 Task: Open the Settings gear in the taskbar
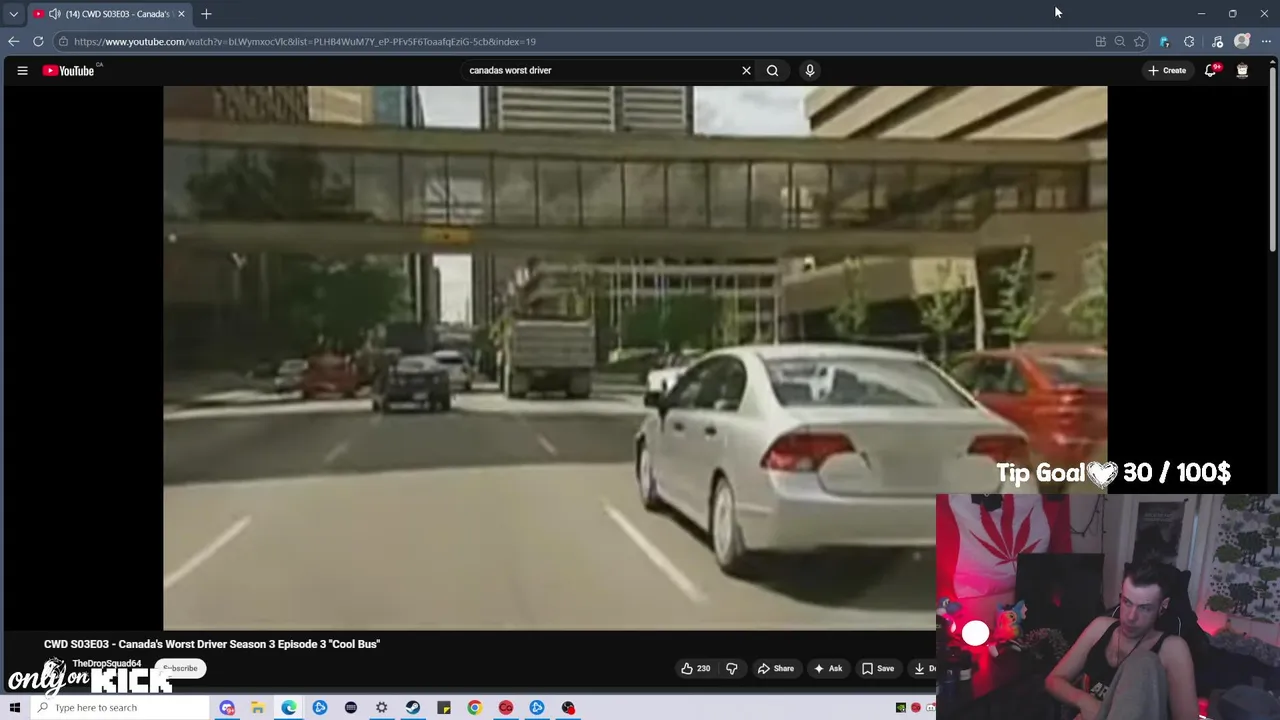381,707
